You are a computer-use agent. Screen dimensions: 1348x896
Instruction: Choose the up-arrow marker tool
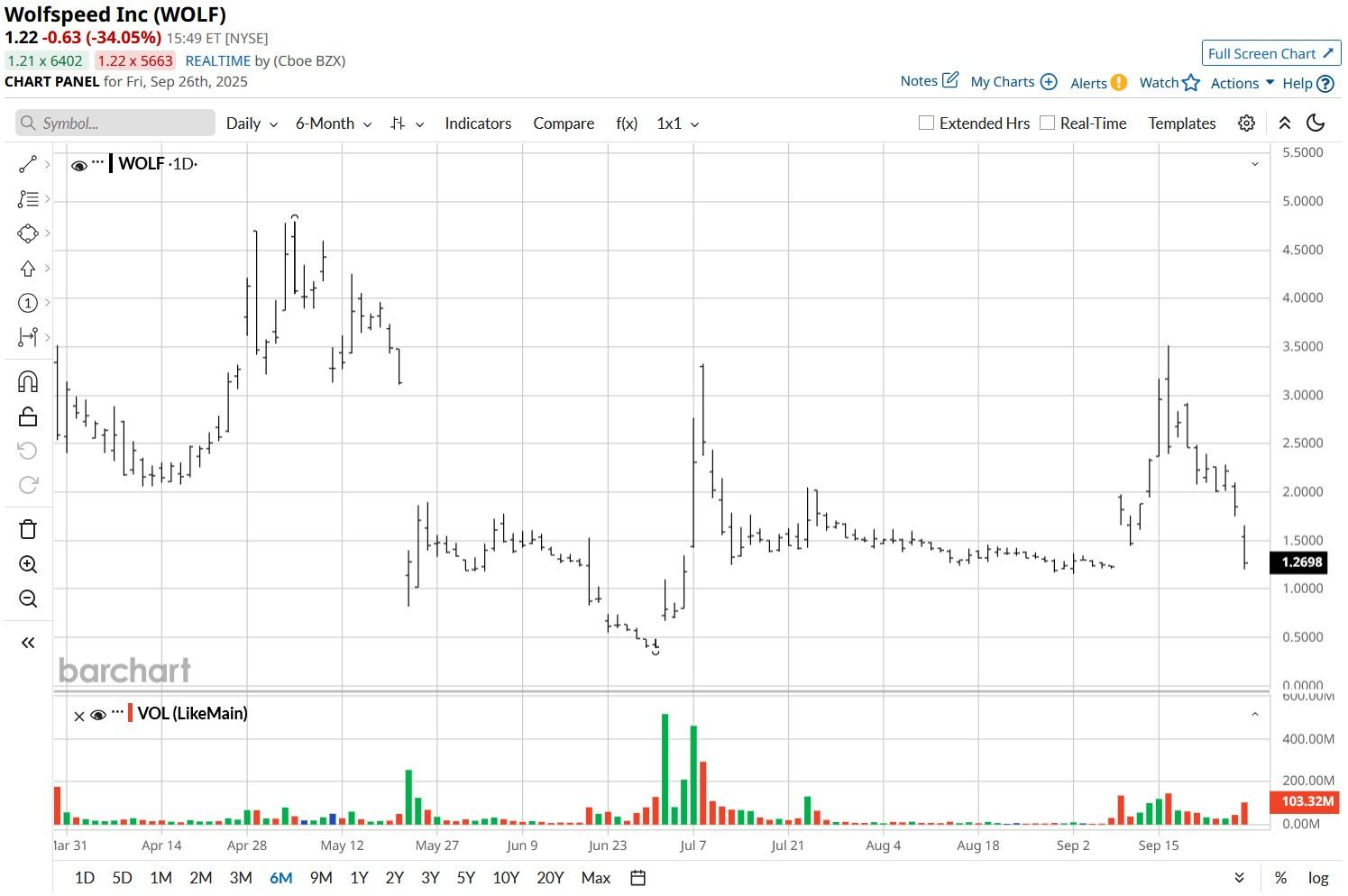(27, 269)
